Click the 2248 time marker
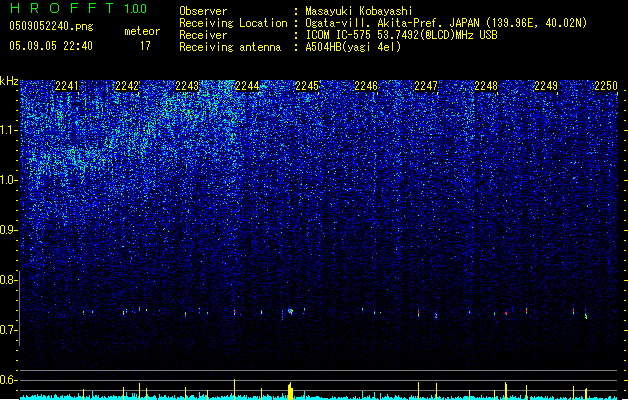 (486, 86)
